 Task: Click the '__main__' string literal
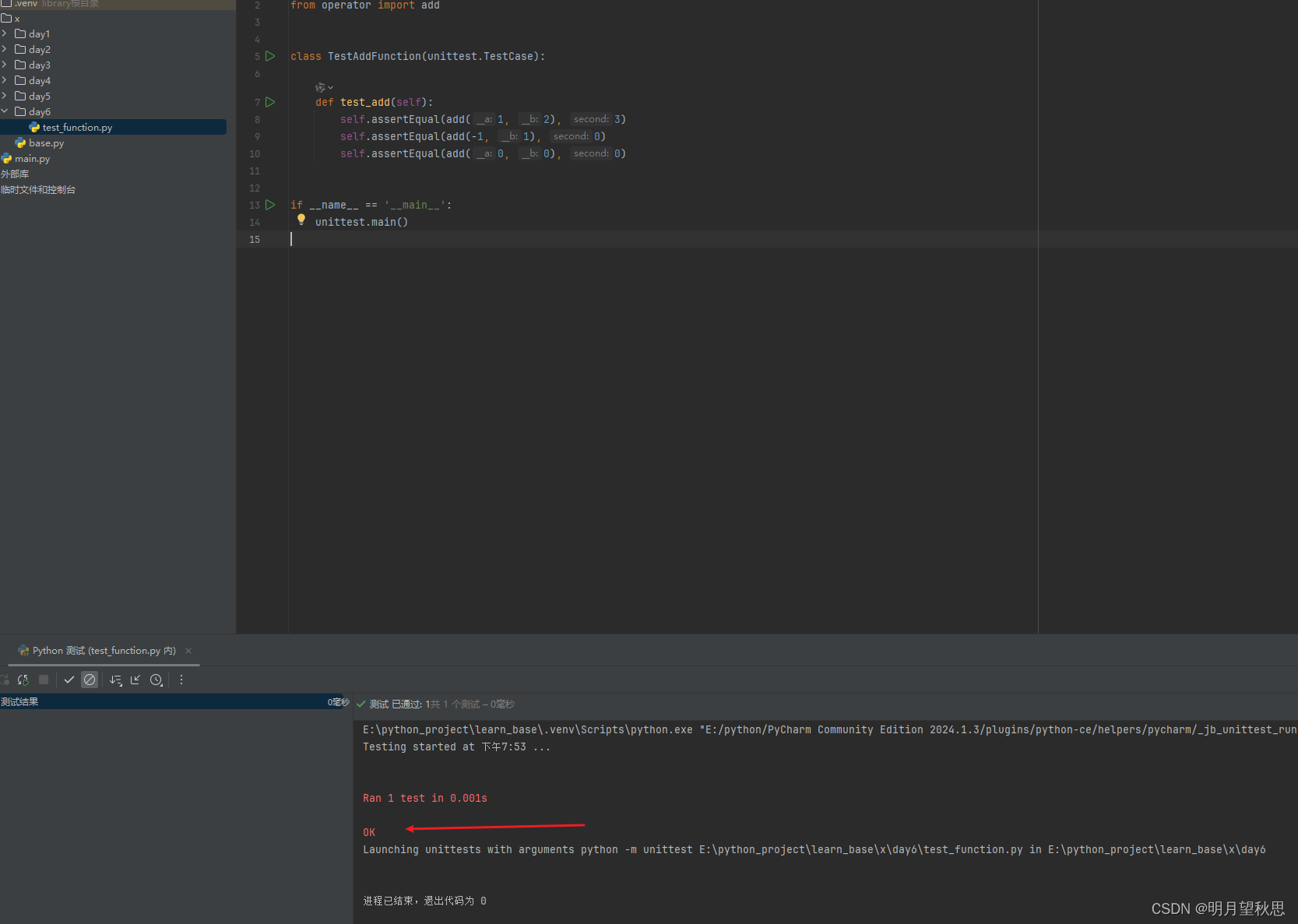point(415,205)
